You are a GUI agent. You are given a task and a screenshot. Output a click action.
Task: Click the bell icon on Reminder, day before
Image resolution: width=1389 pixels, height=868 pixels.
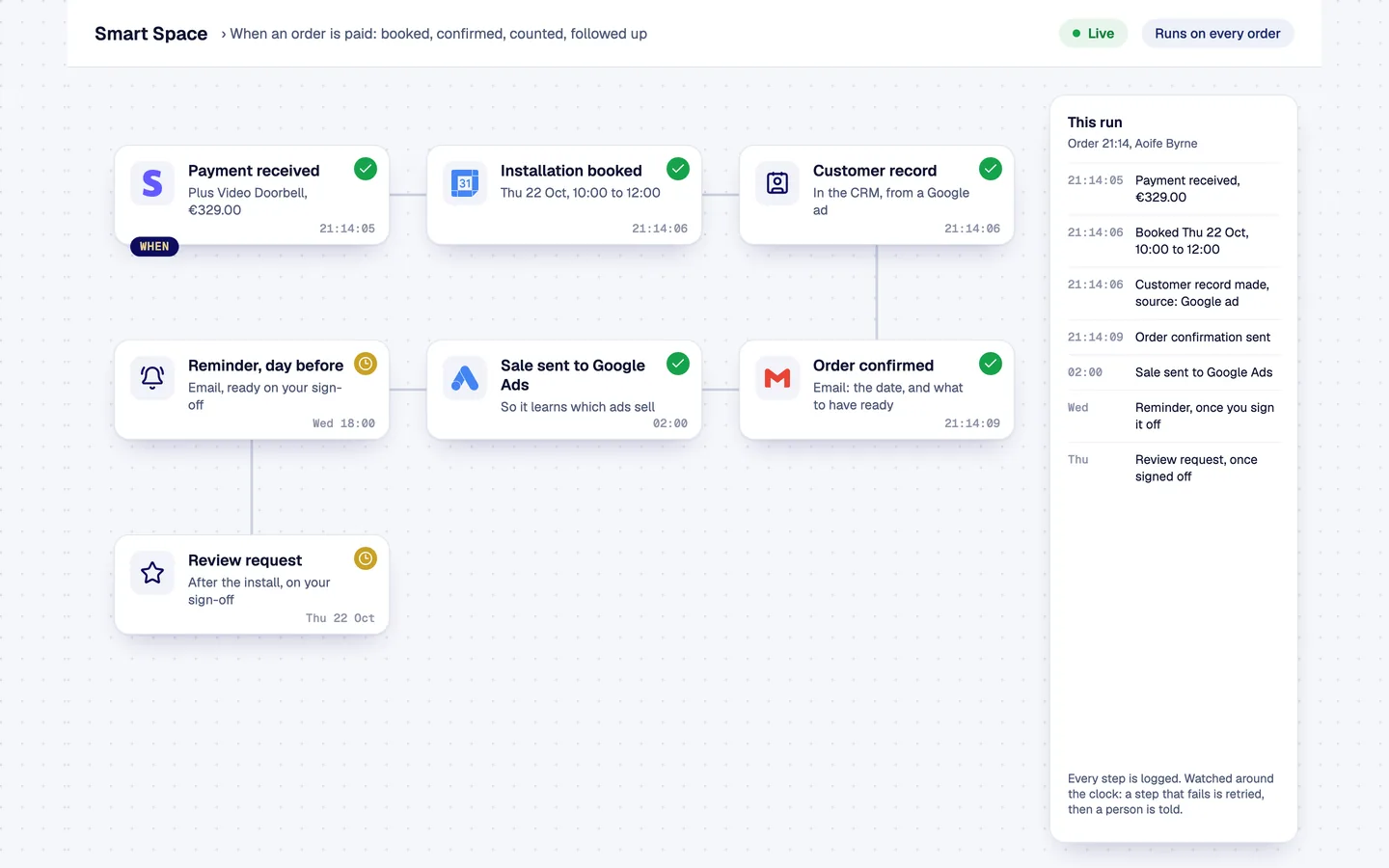(x=152, y=378)
